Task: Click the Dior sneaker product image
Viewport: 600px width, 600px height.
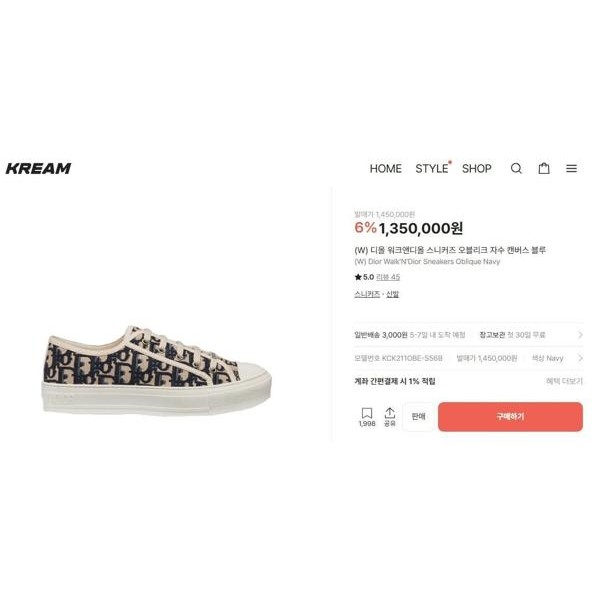Action: (157, 370)
